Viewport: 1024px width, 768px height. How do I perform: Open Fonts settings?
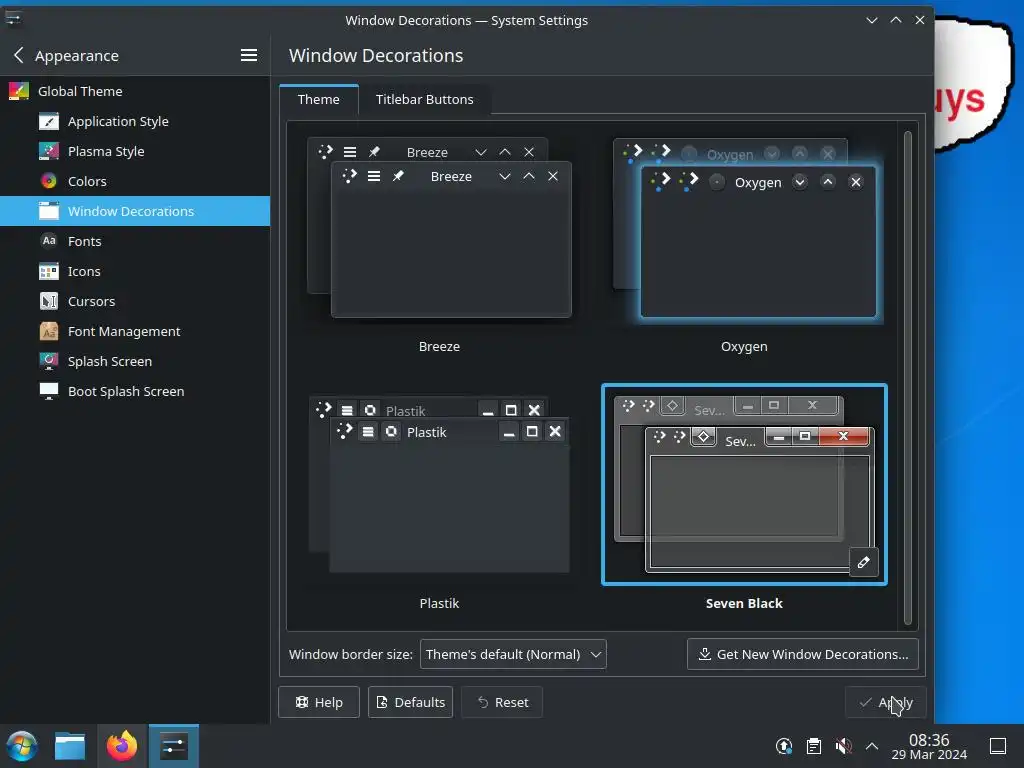click(x=135, y=242)
